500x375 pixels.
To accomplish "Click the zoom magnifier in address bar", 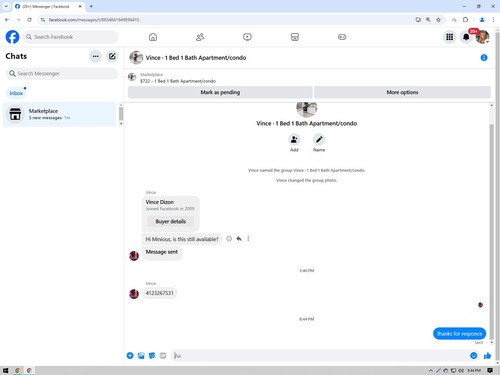I will pyautogui.click(x=428, y=20).
